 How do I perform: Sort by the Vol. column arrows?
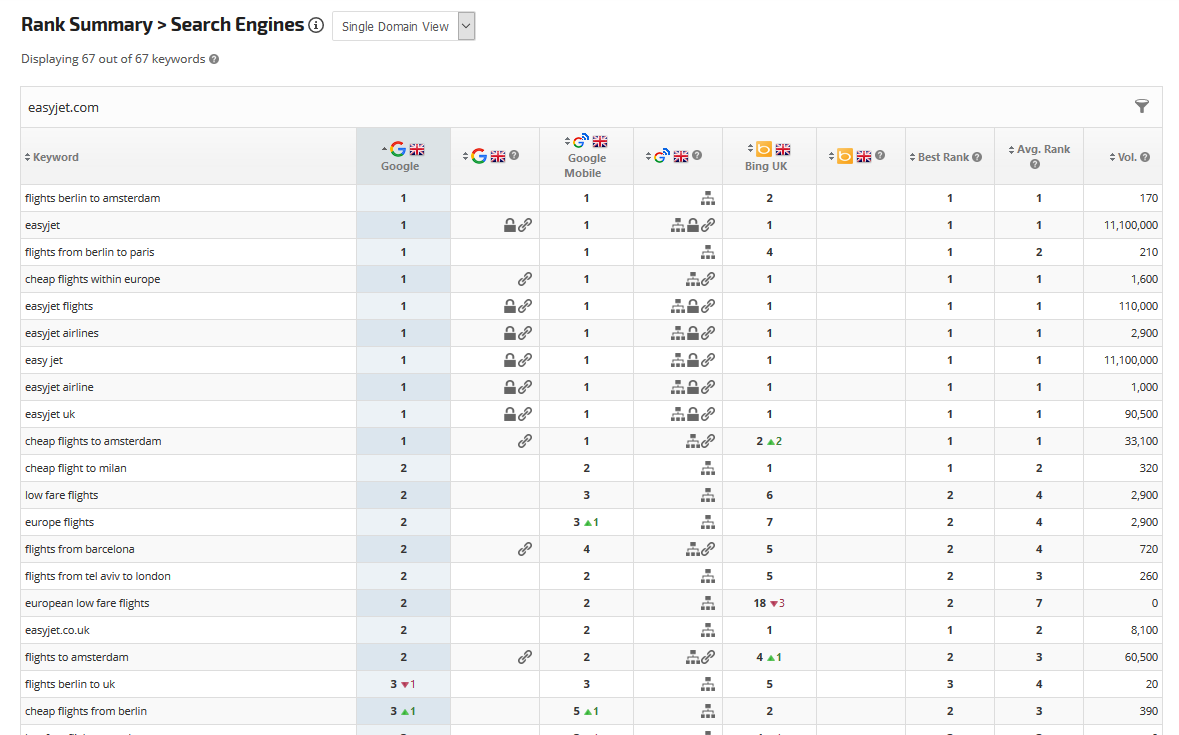pyautogui.click(x=1111, y=157)
